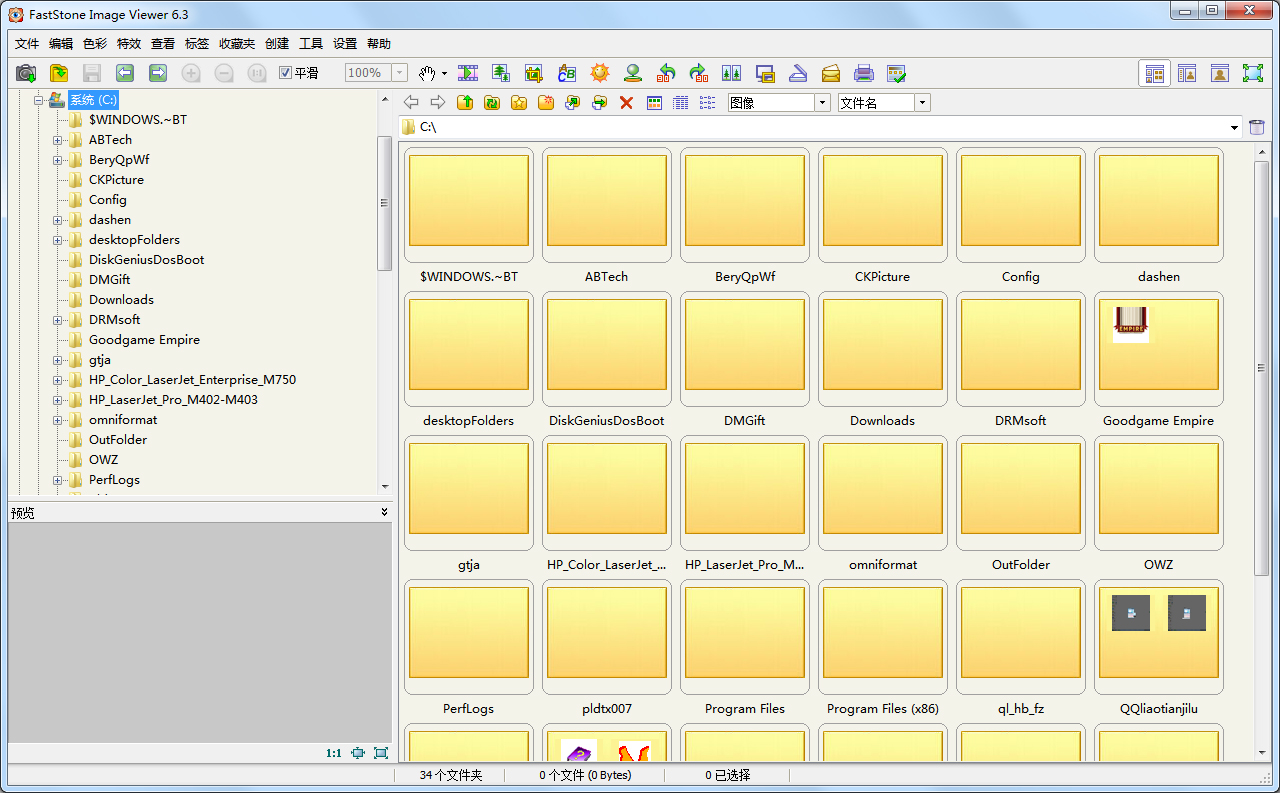Click the go up folder icon
This screenshot has width=1280, height=793.
tap(465, 102)
